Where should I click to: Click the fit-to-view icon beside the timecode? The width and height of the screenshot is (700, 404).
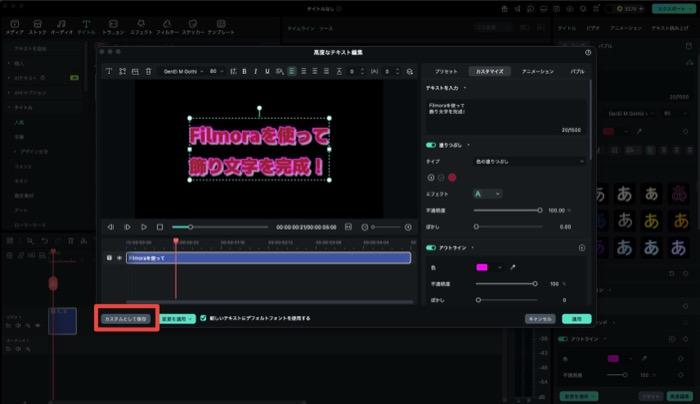(x=348, y=227)
